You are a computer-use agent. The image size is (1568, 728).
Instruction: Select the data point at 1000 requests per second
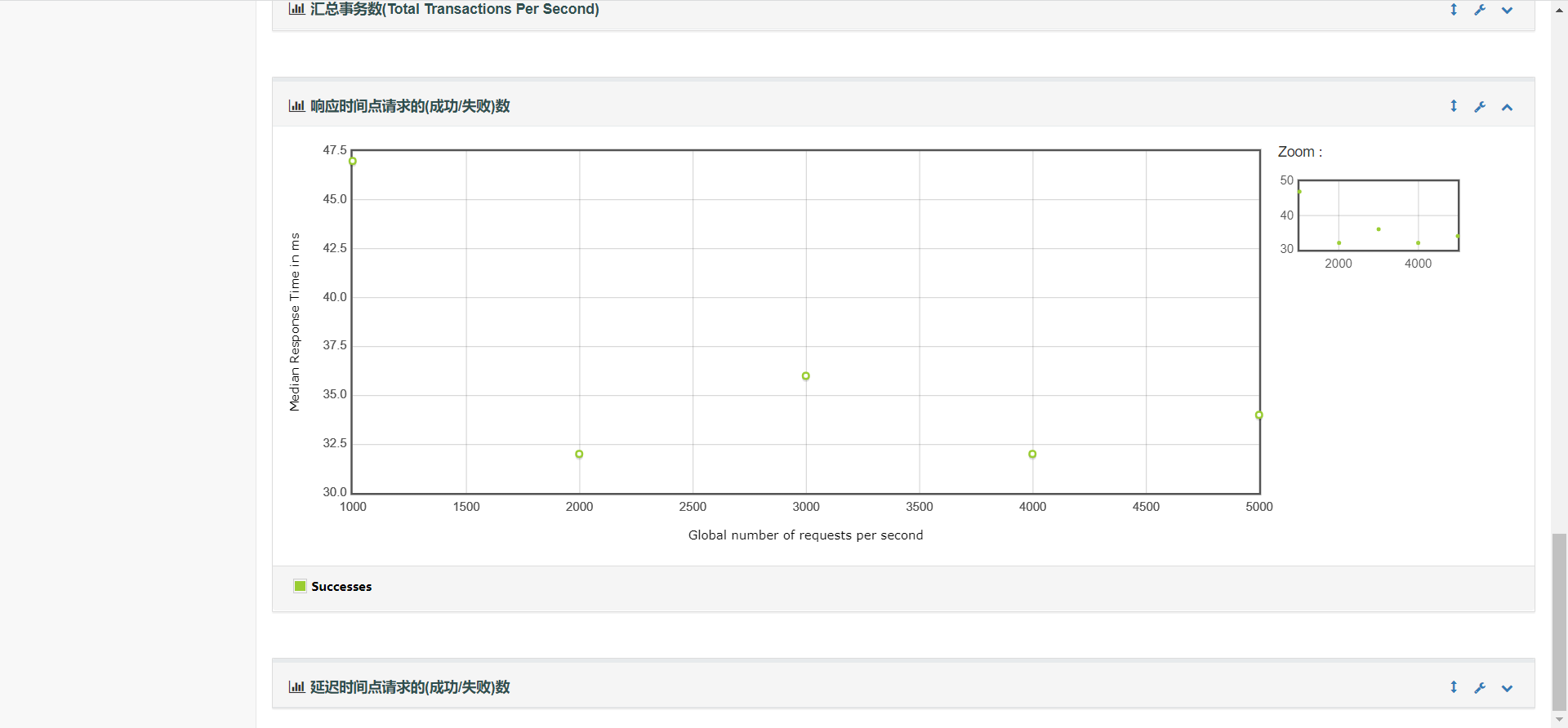pos(353,161)
